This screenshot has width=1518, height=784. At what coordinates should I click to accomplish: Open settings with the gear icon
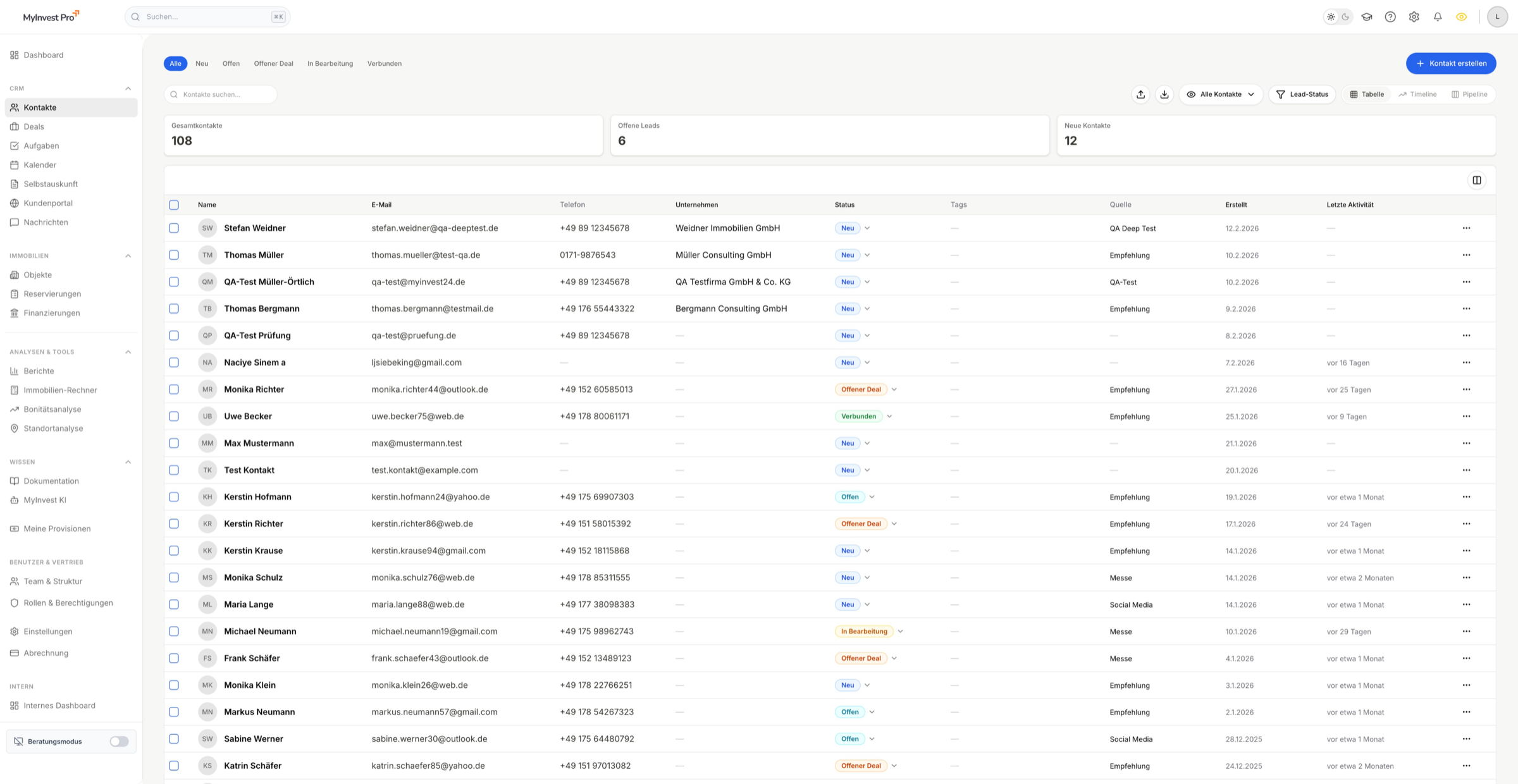[1414, 16]
